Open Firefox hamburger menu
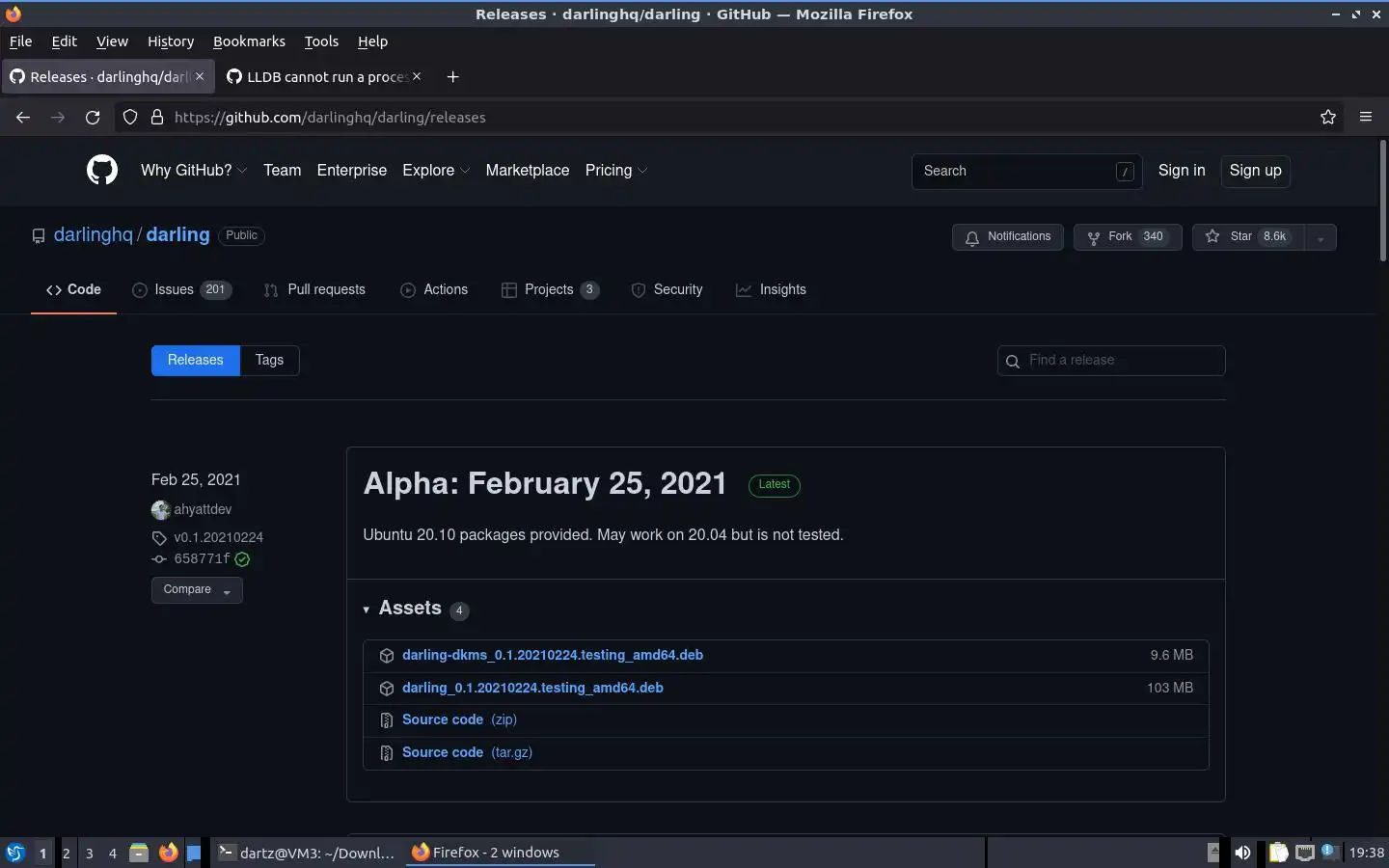 point(1366,117)
